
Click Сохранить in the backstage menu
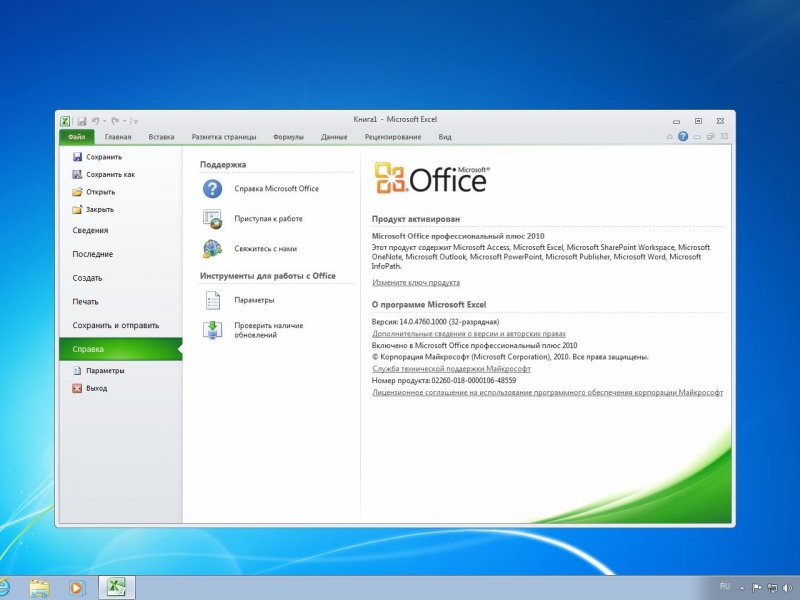tap(97, 157)
